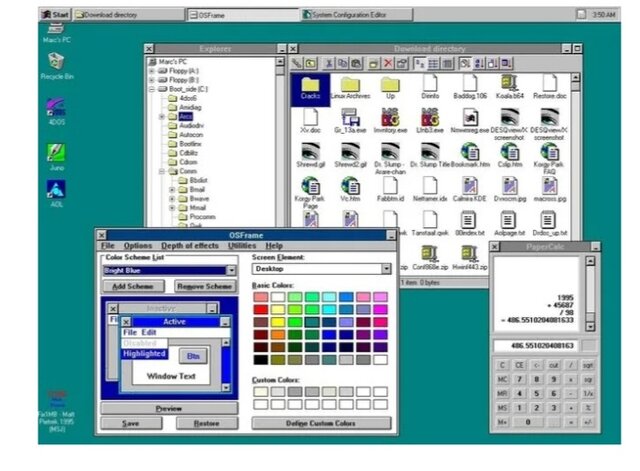Viewport: 640px width, 471px height.
Task: Click the Restore button in OSFrame
Action: (207, 424)
